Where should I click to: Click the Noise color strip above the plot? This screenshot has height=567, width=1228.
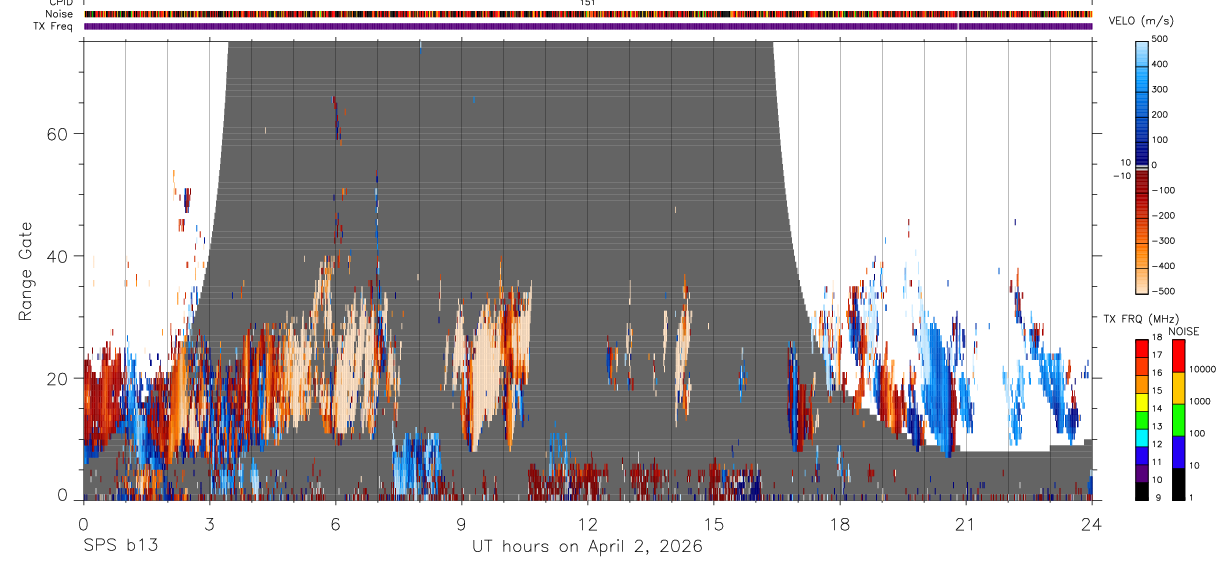(x=588, y=14)
